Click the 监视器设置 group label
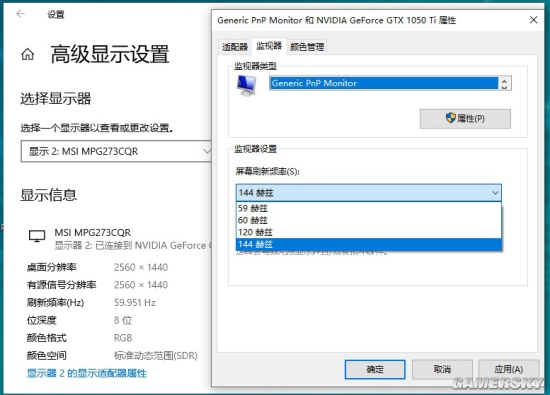 click(255, 149)
